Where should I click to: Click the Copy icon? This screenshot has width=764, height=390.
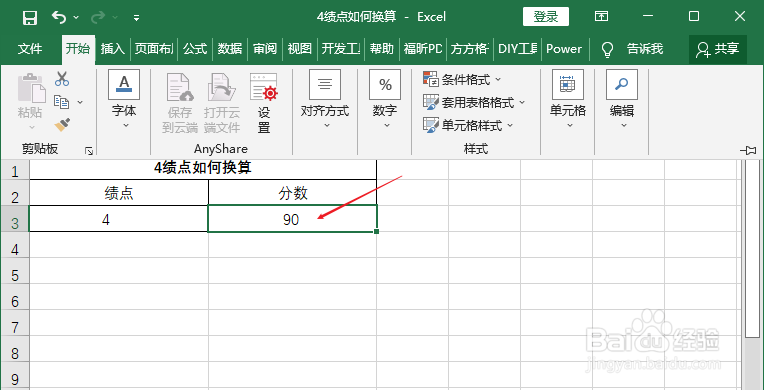click(61, 102)
